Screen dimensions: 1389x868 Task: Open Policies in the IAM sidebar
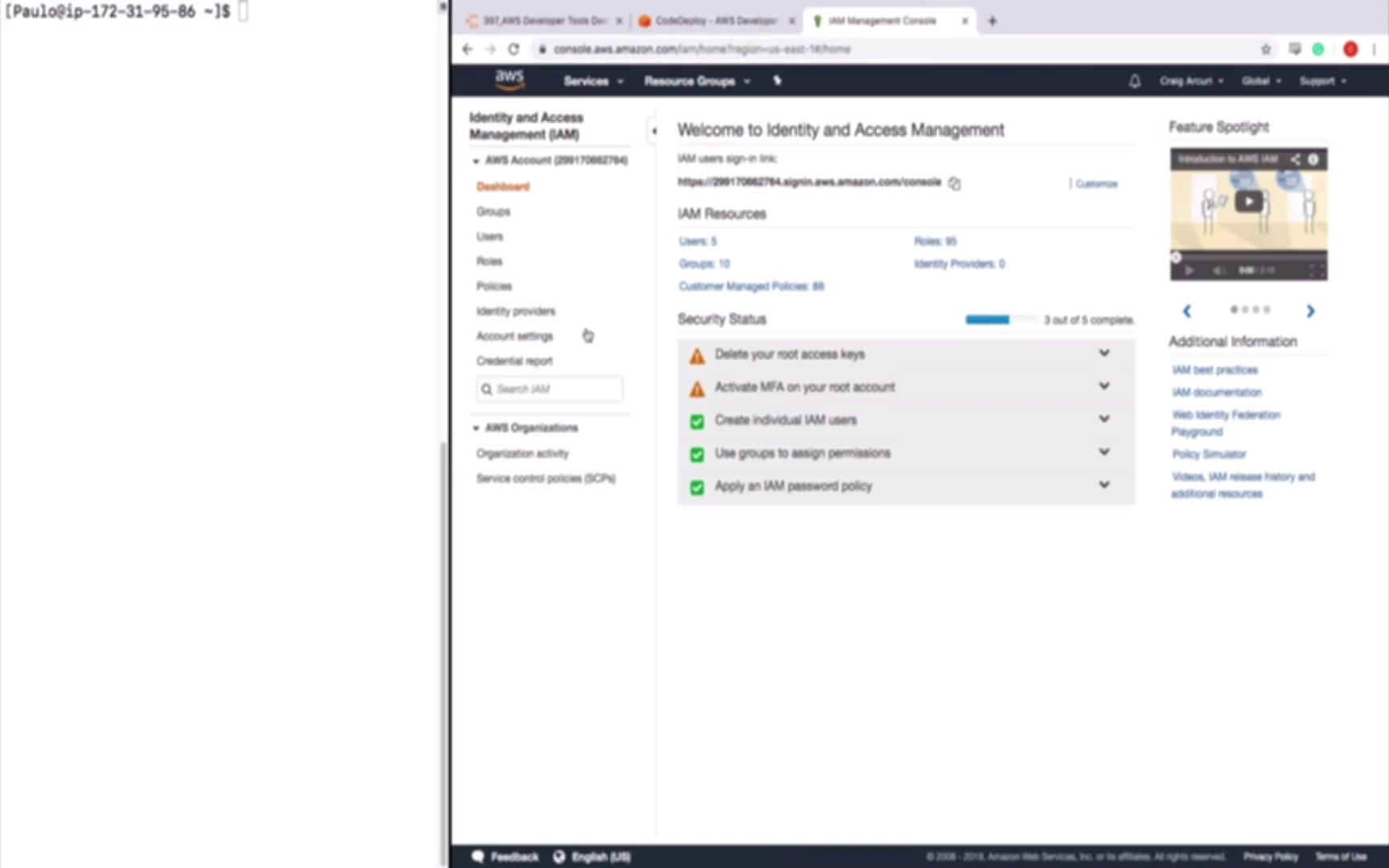[x=494, y=286]
